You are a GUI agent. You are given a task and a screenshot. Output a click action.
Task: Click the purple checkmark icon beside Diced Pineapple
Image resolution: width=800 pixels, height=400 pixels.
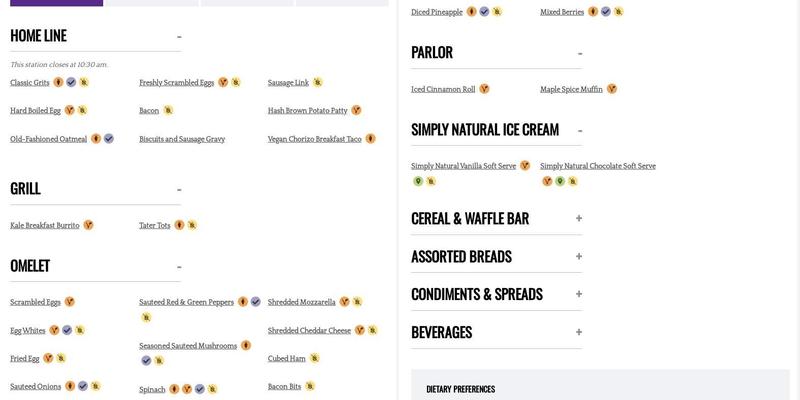(x=484, y=12)
